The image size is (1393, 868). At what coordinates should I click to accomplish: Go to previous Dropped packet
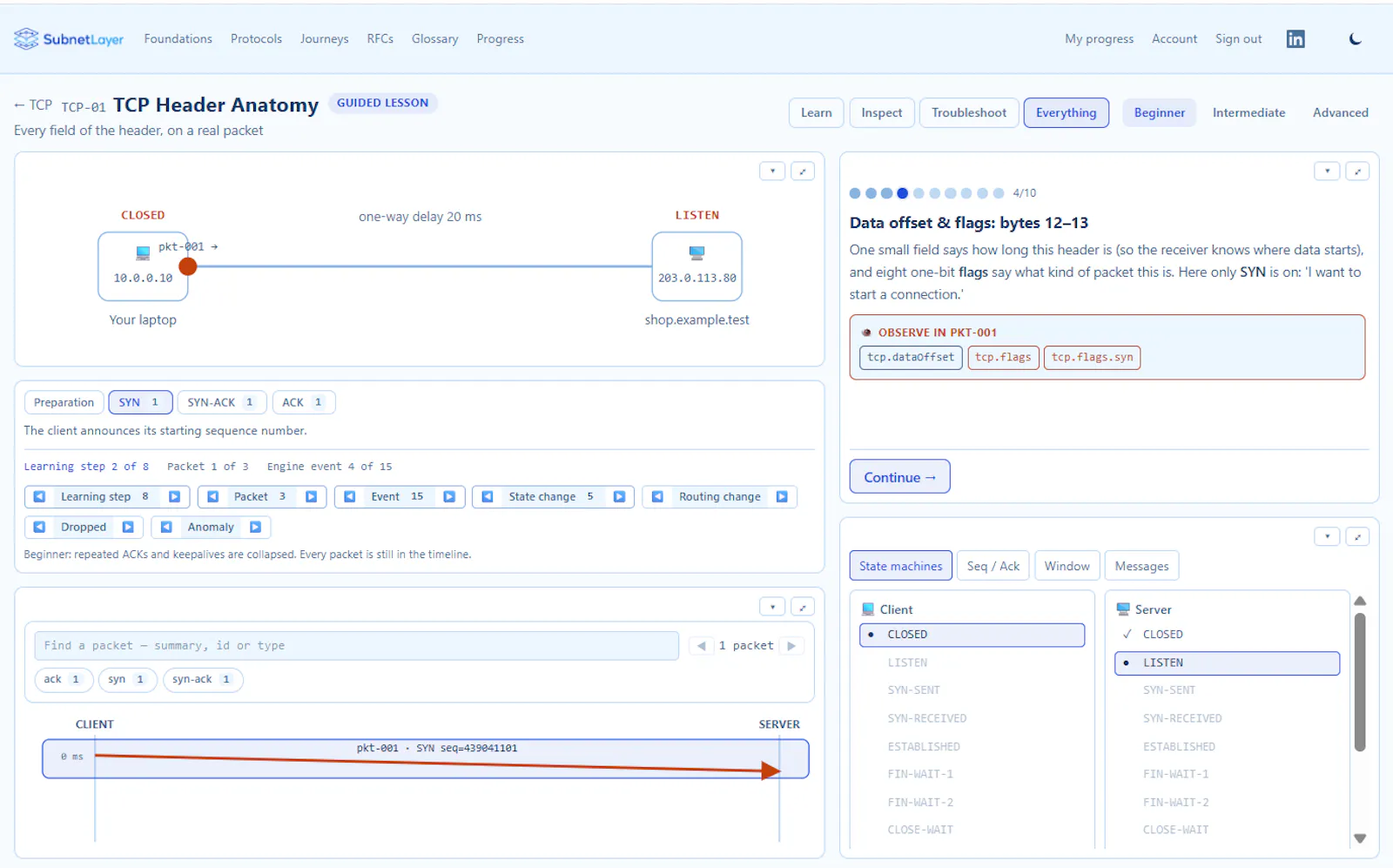(x=39, y=527)
